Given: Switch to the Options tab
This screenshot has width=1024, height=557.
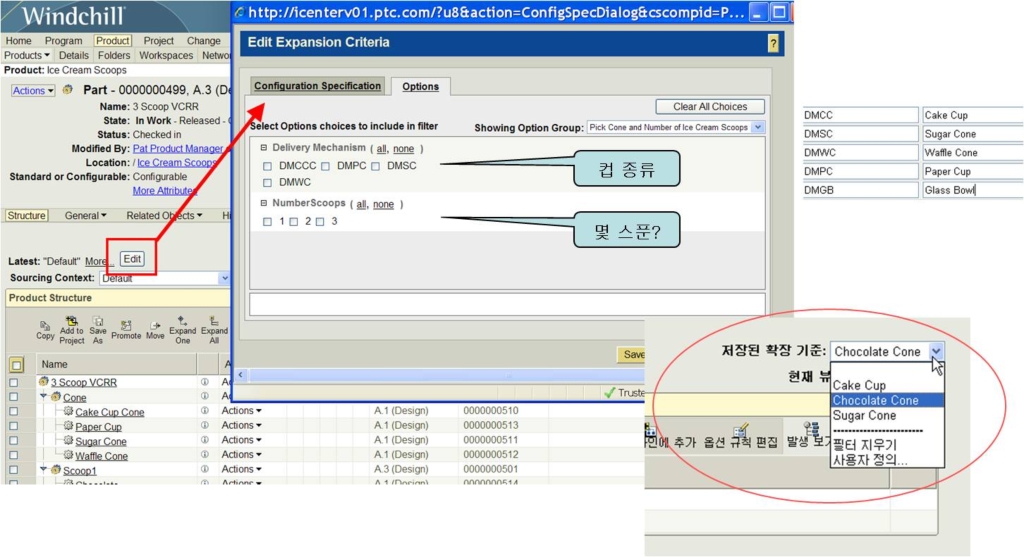Looking at the screenshot, I should (x=421, y=86).
